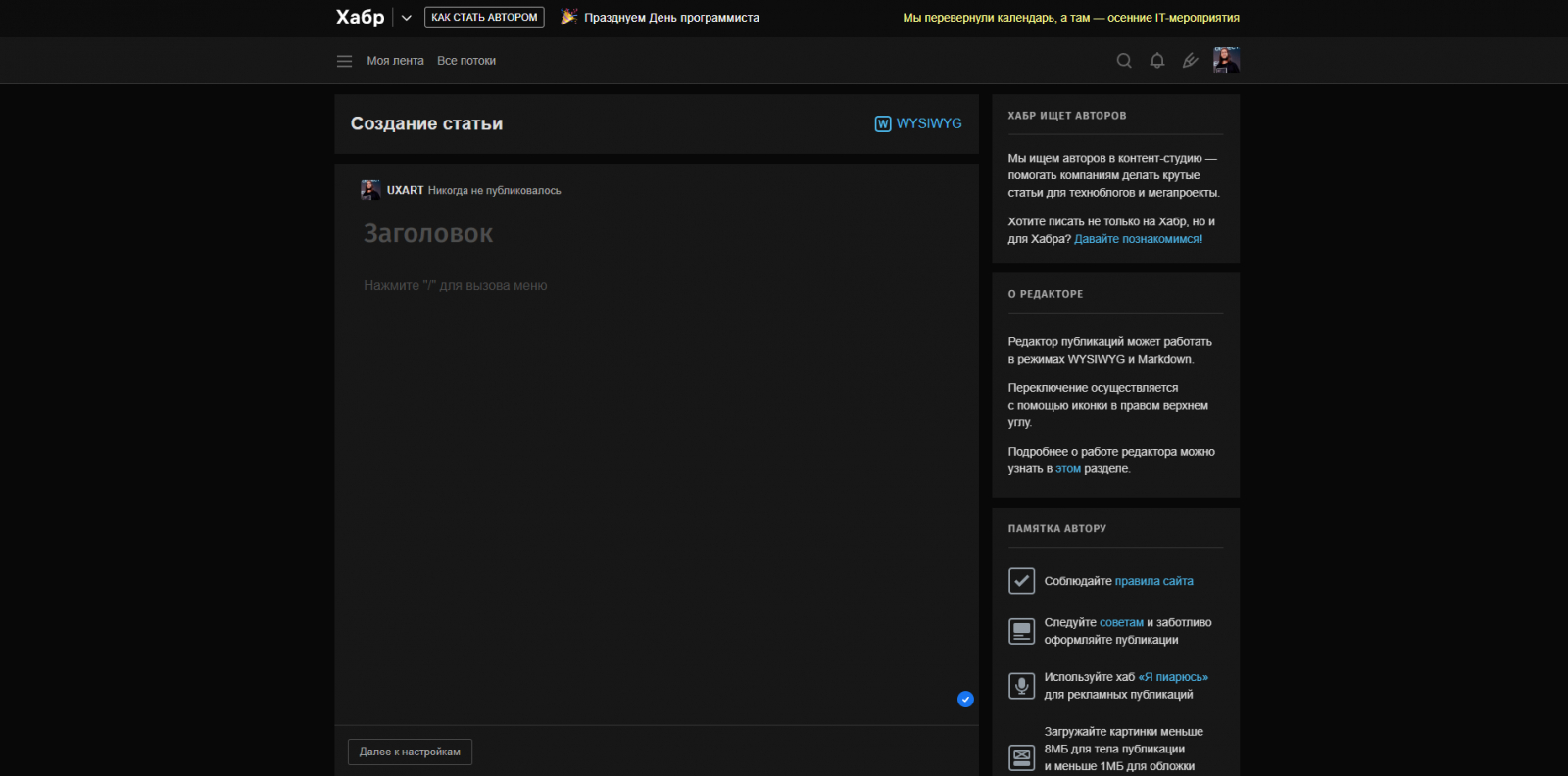Viewport: 1568px width, 776px height.
Task: Click the layout icon beside formatting tips
Action: coord(1021,631)
